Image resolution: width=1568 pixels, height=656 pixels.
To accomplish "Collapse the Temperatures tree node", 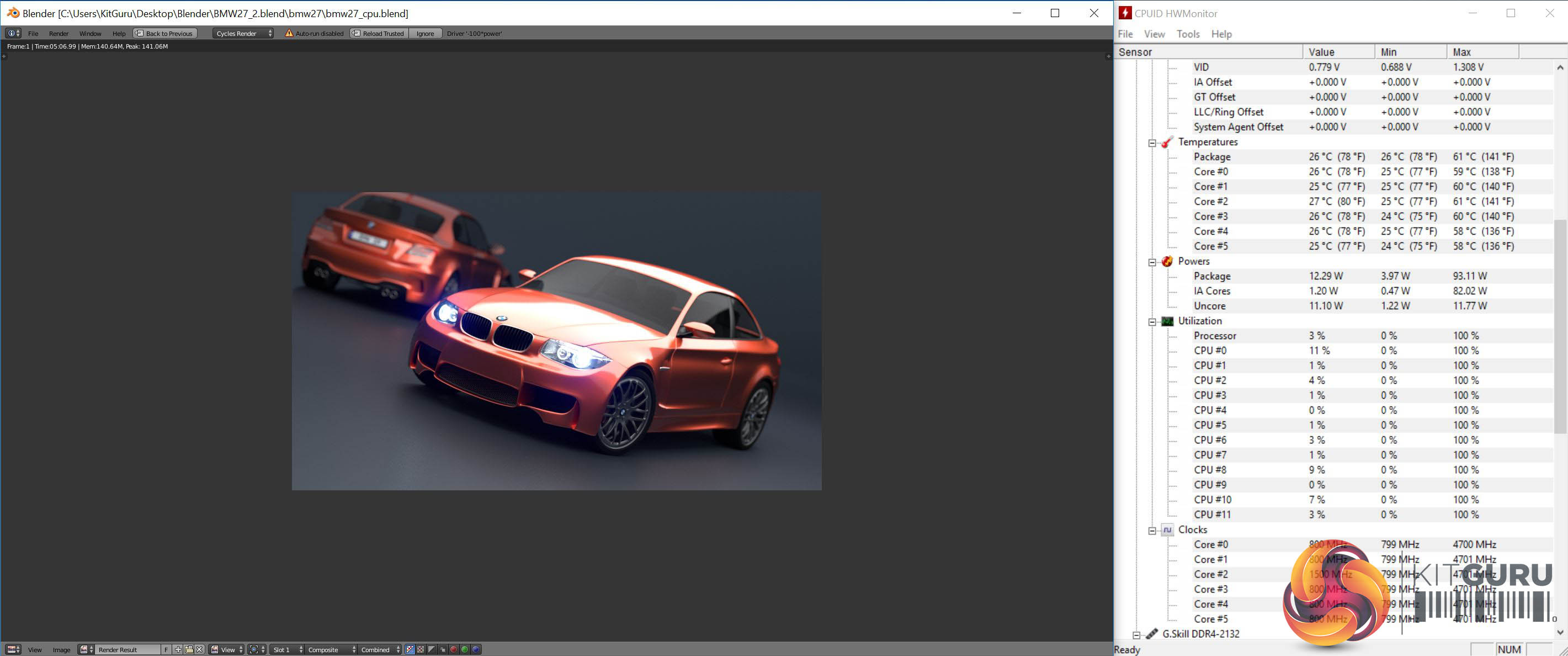I will click(x=1152, y=142).
